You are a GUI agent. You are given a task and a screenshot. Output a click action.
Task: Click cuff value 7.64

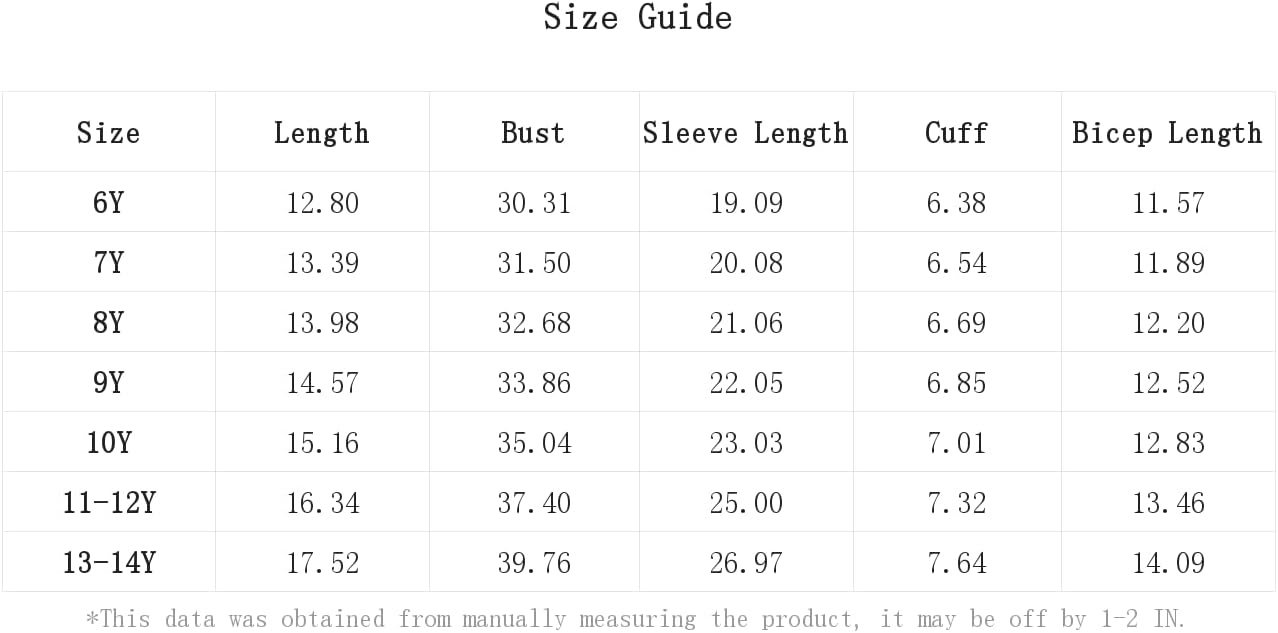pyautogui.click(x=956, y=563)
